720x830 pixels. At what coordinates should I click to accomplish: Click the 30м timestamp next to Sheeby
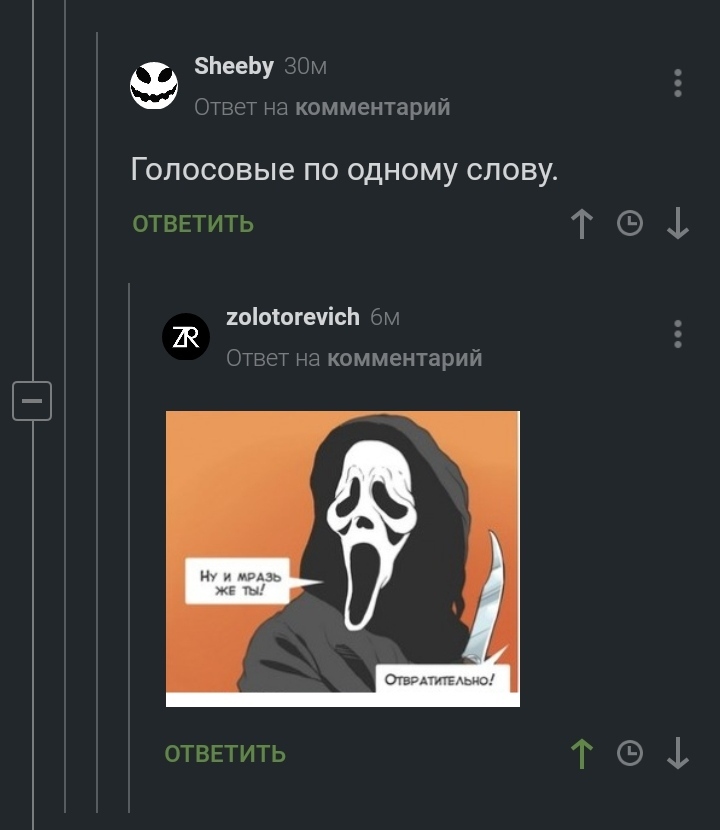[x=305, y=67]
